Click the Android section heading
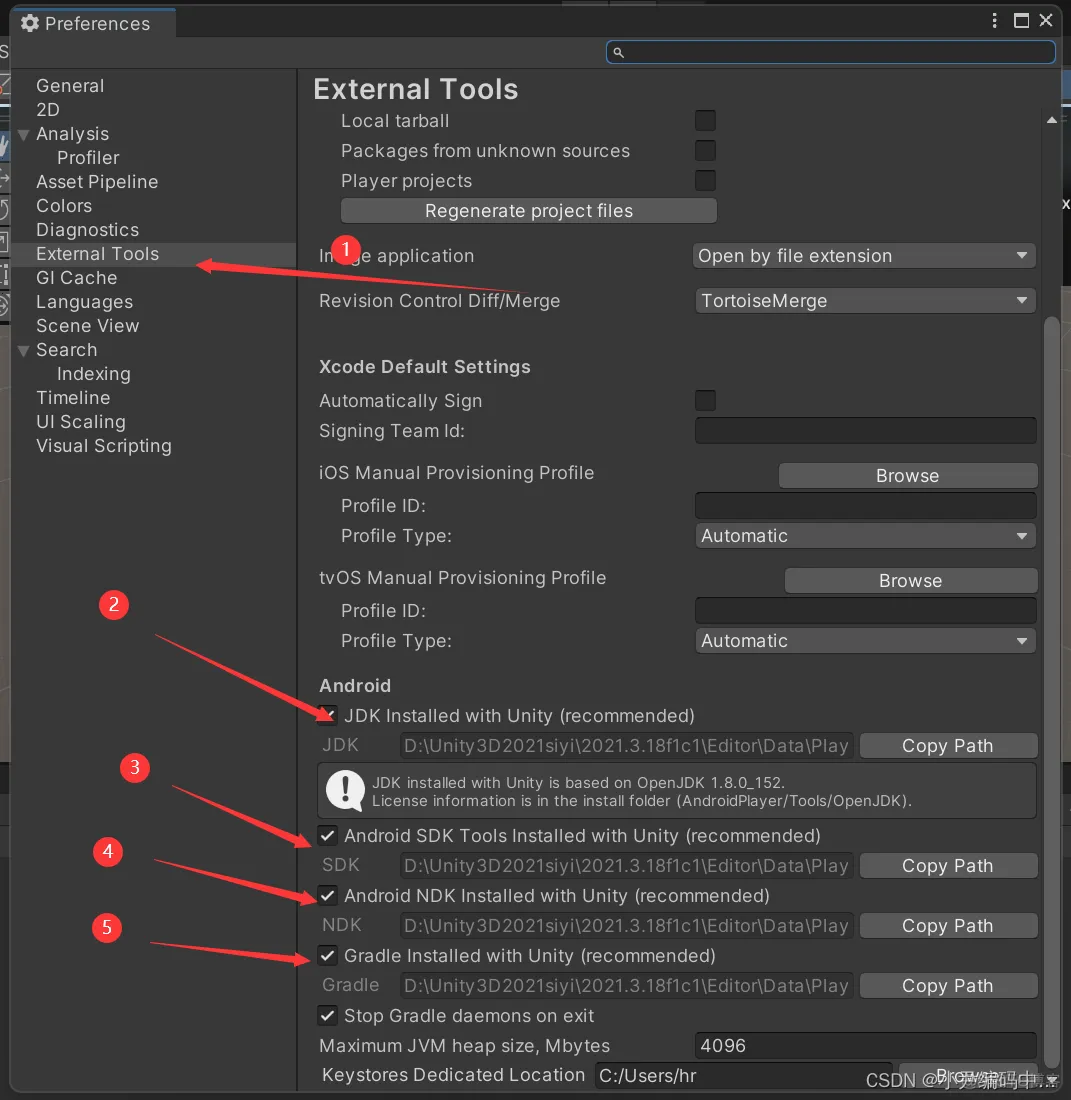Viewport: 1071px width, 1100px height. point(355,685)
